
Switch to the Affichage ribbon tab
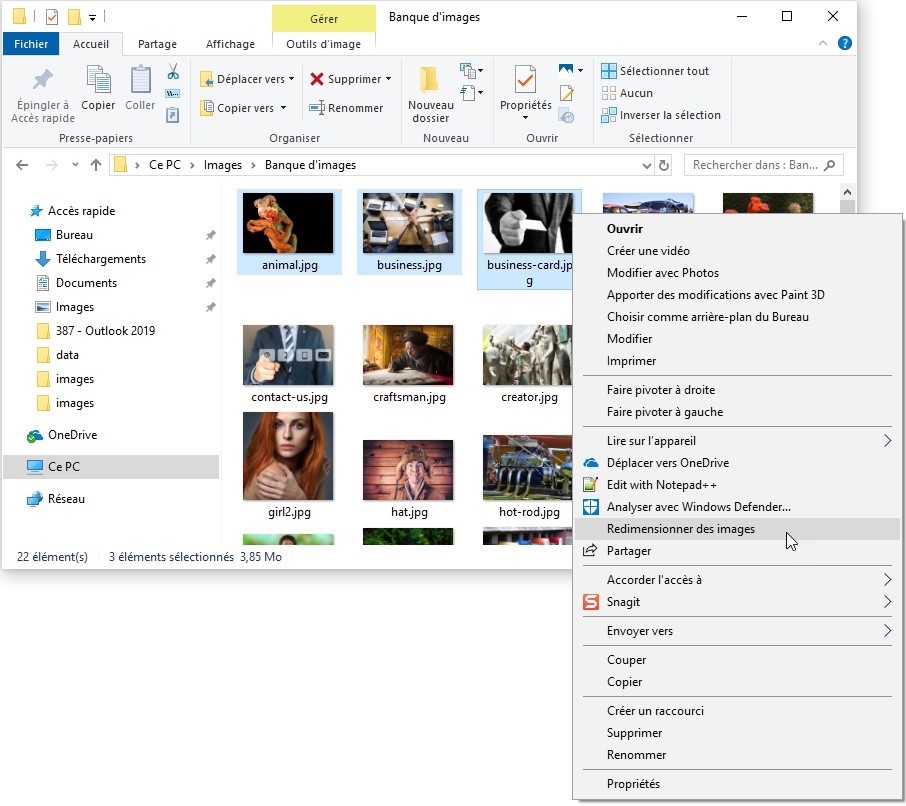click(x=229, y=44)
